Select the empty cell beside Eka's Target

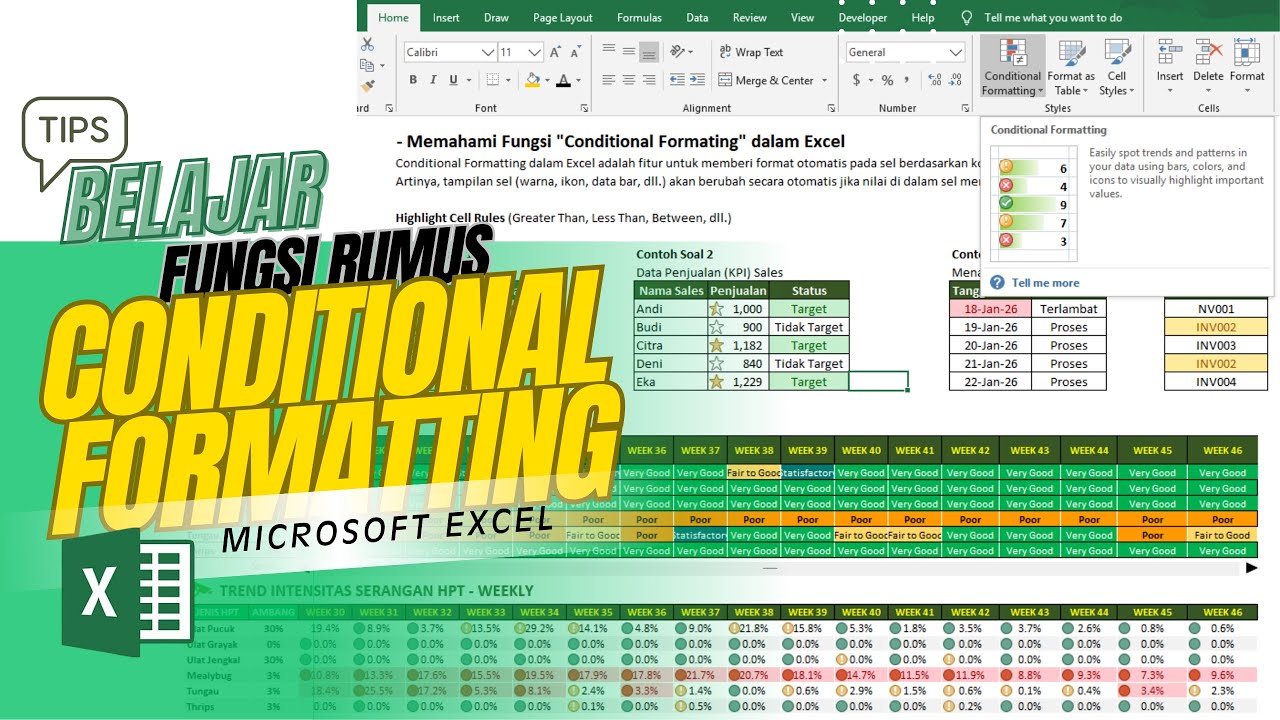pos(878,382)
